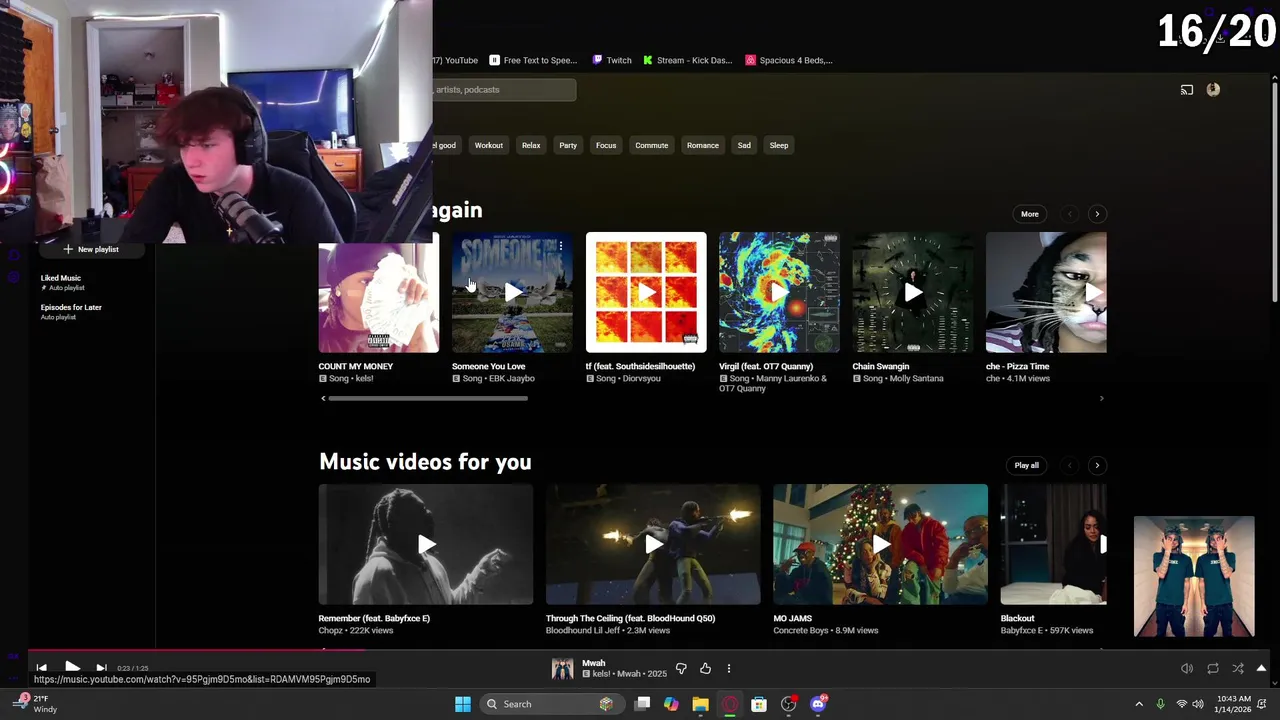Click the COUNT MY MONEY title link
1280x720 pixels.
pyautogui.click(x=356, y=366)
